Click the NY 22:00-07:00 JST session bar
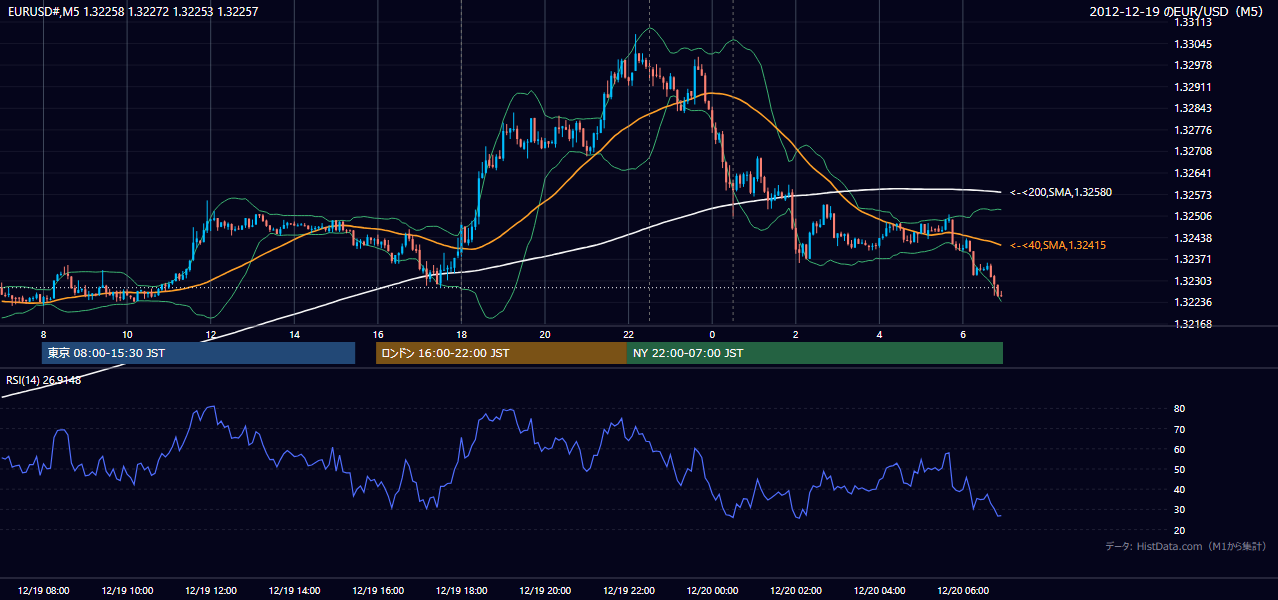The image size is (1278, 600). (815, 353)
